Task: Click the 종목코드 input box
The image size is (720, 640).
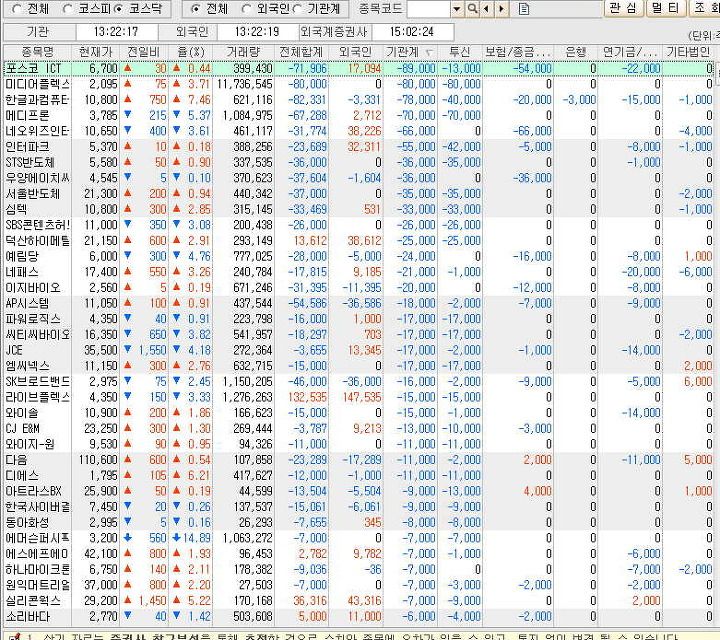Action: click(429, 9)
